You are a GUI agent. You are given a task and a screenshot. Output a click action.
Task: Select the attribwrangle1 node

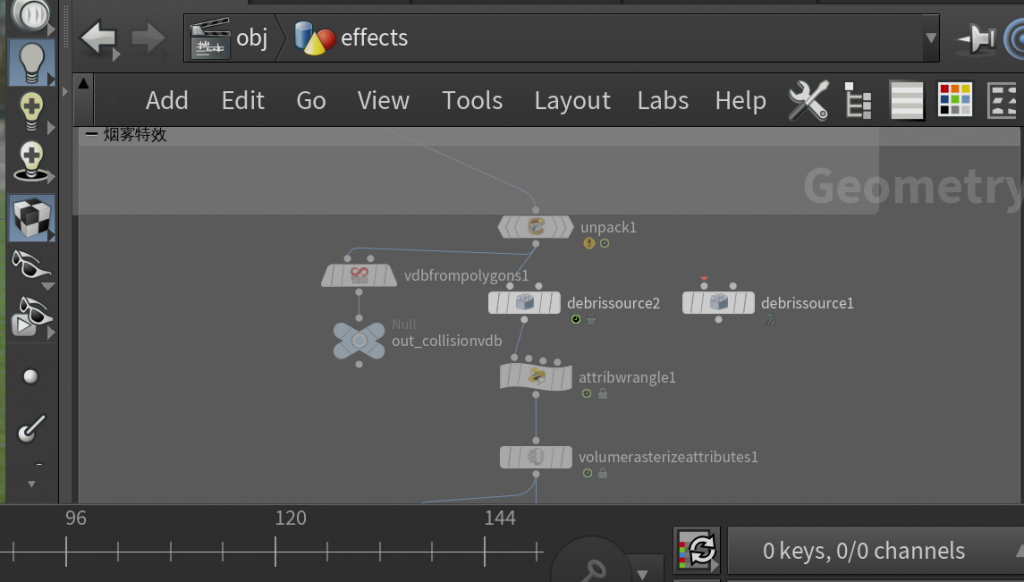coord(536,377)
